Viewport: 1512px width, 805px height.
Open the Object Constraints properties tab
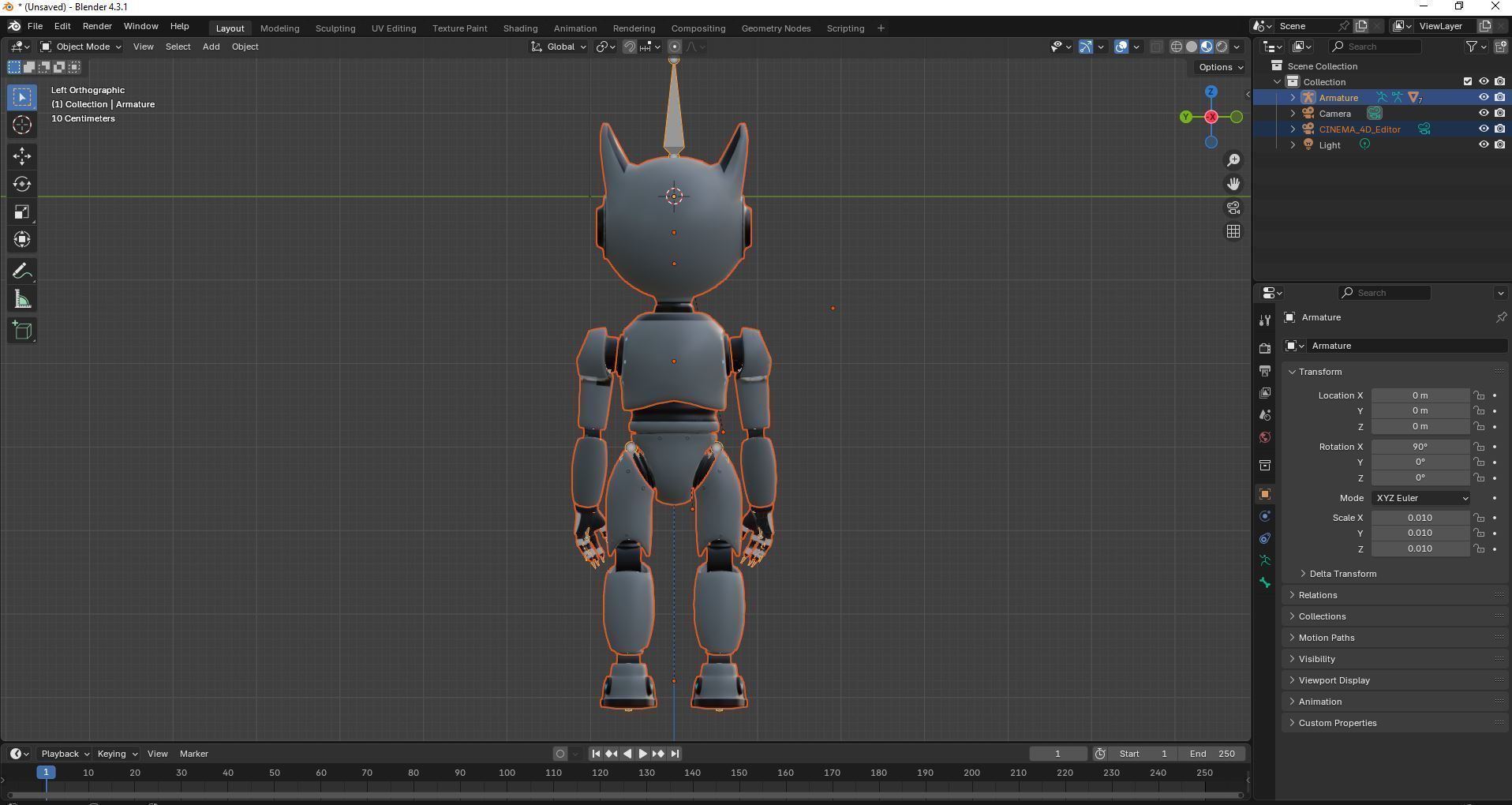tap(1265, 538)
